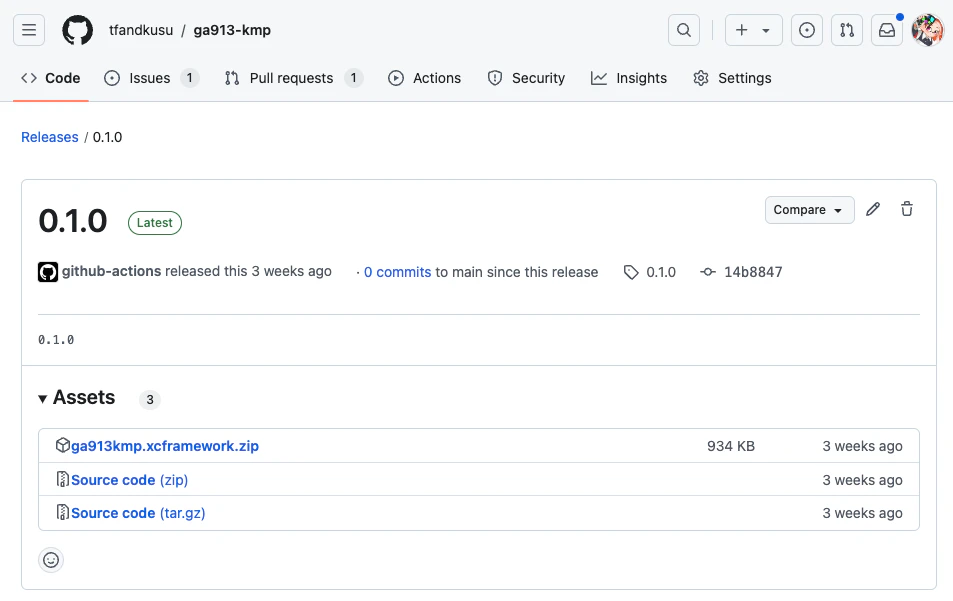Open the 0.1.0 tag link

pos(661,272)
